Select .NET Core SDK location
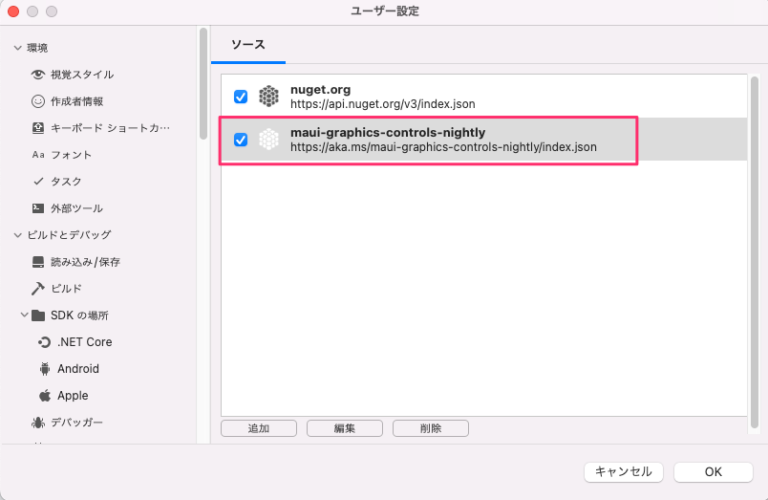768x500 pixels. click(85, 342)
